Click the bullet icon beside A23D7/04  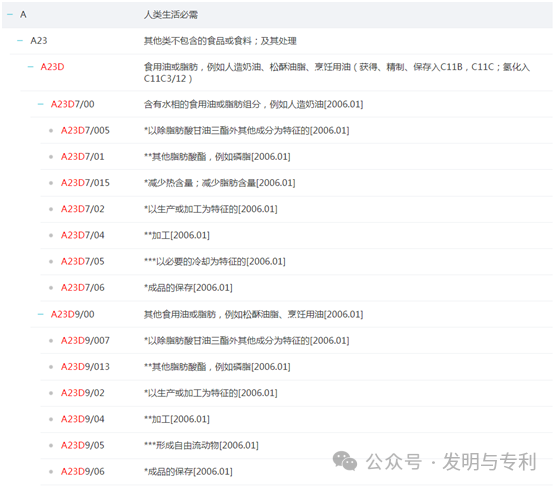51,235
